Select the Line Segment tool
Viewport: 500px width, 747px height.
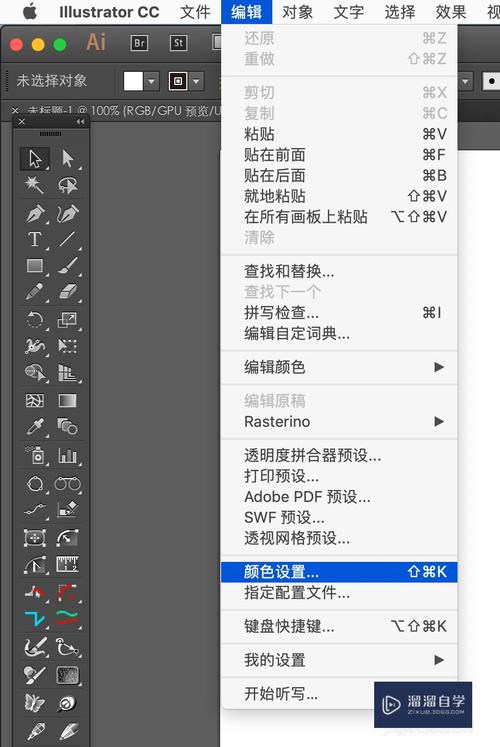pos(68,239)
